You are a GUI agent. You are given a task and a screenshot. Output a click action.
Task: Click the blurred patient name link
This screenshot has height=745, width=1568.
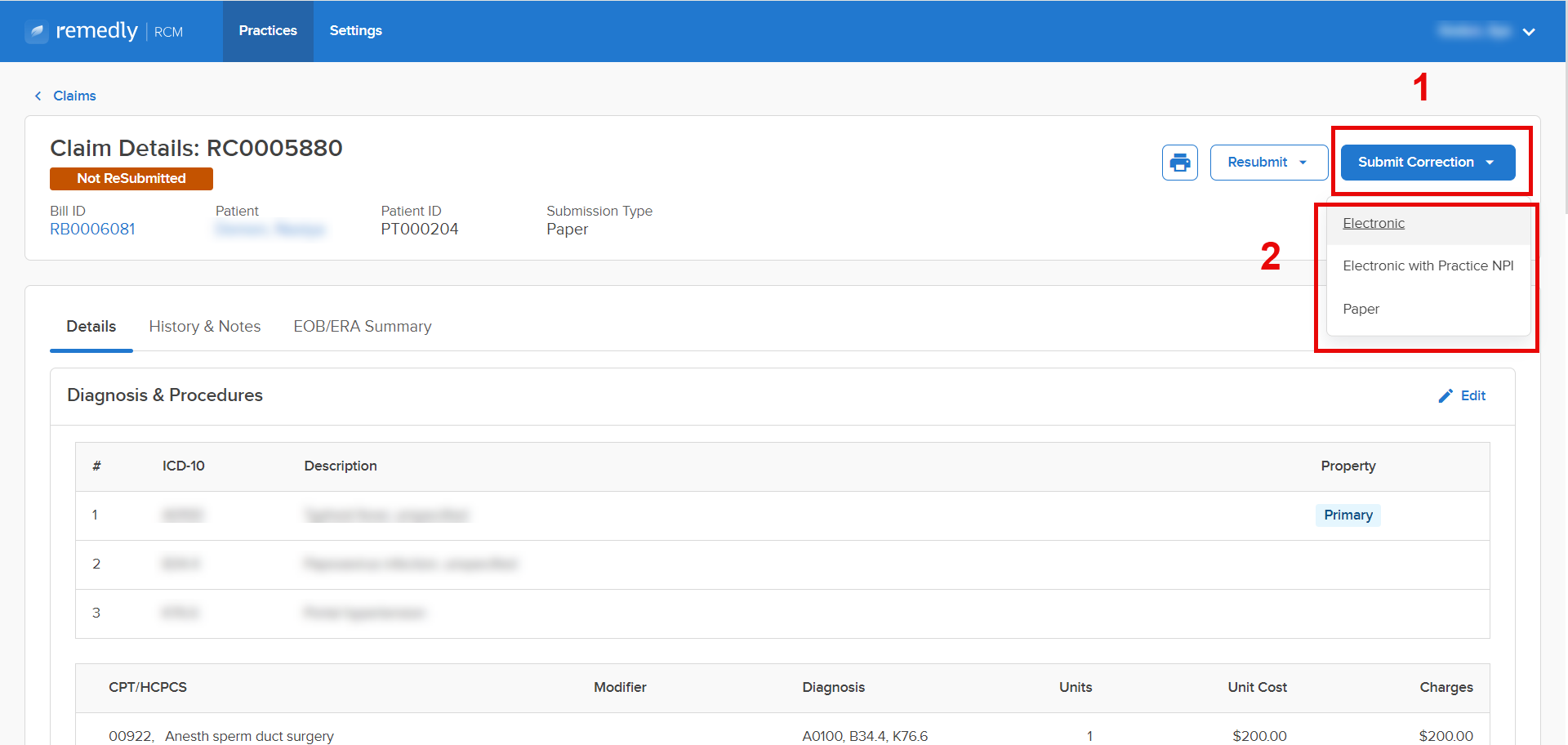270,230
